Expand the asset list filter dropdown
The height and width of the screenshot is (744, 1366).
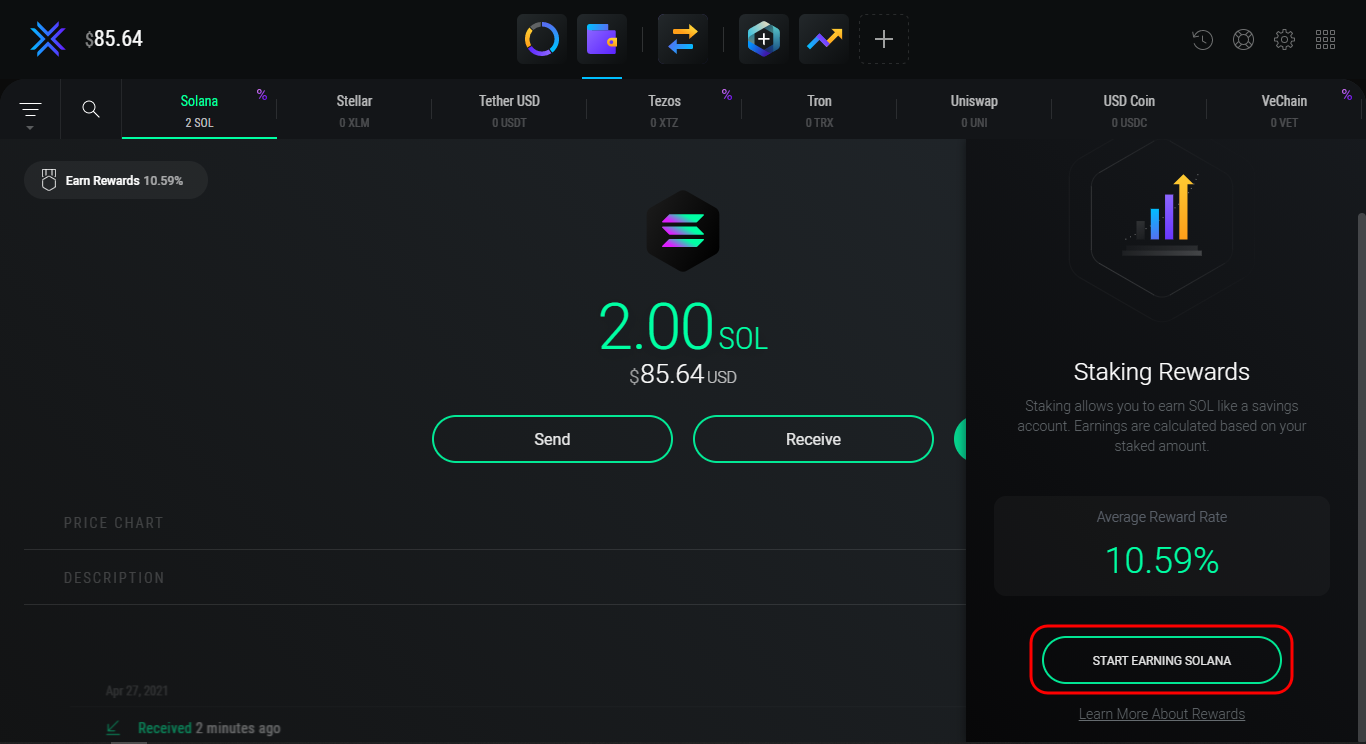point(30,111)
